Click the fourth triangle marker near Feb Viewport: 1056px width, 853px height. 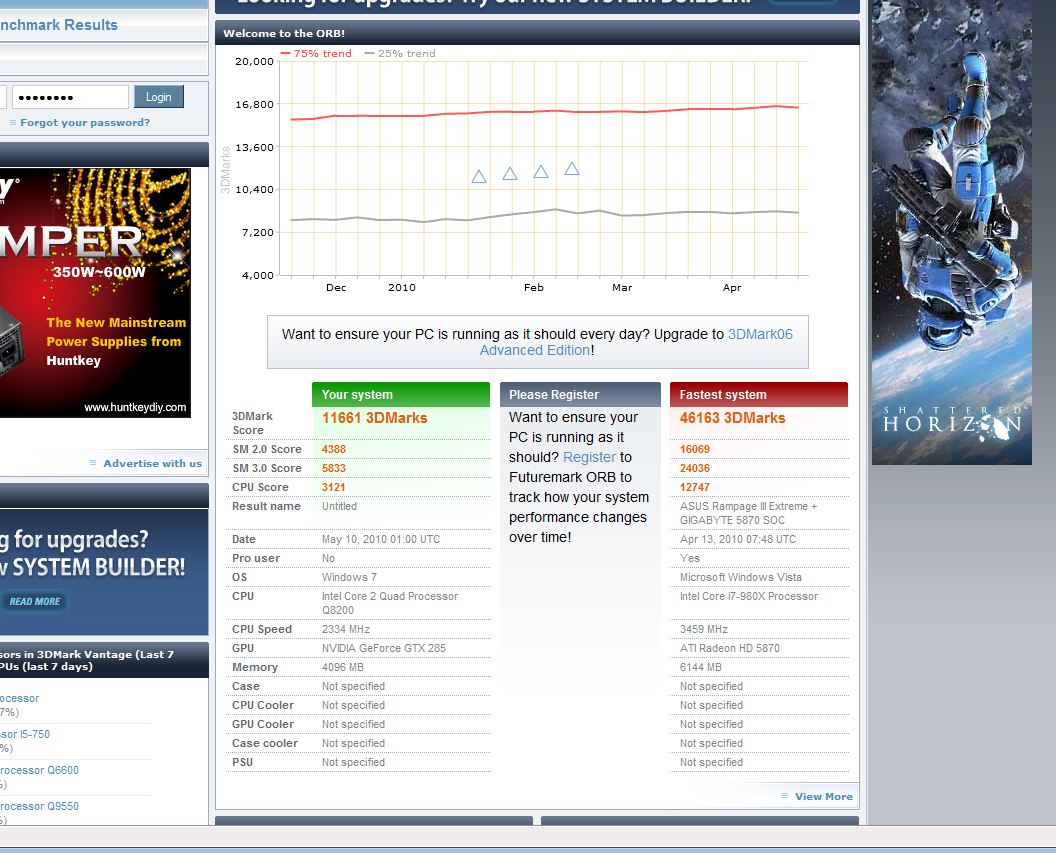pyautogui.click(x=572, y=168)
